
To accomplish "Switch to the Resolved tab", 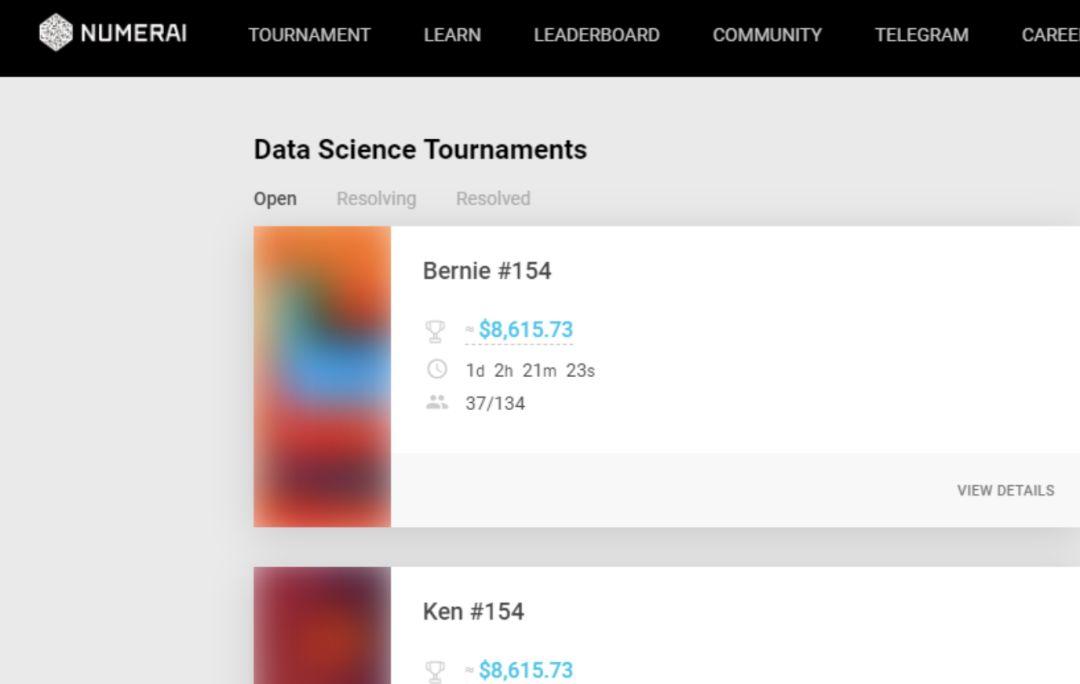I will 493,198.
